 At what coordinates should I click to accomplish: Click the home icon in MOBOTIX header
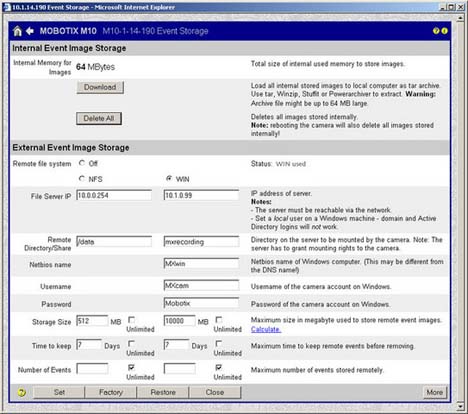[x=17, y=31]
